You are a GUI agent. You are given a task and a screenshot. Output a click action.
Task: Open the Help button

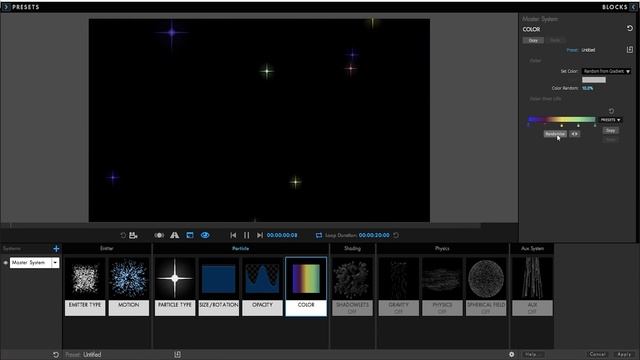pyautogui.click(x=533, y=354)
